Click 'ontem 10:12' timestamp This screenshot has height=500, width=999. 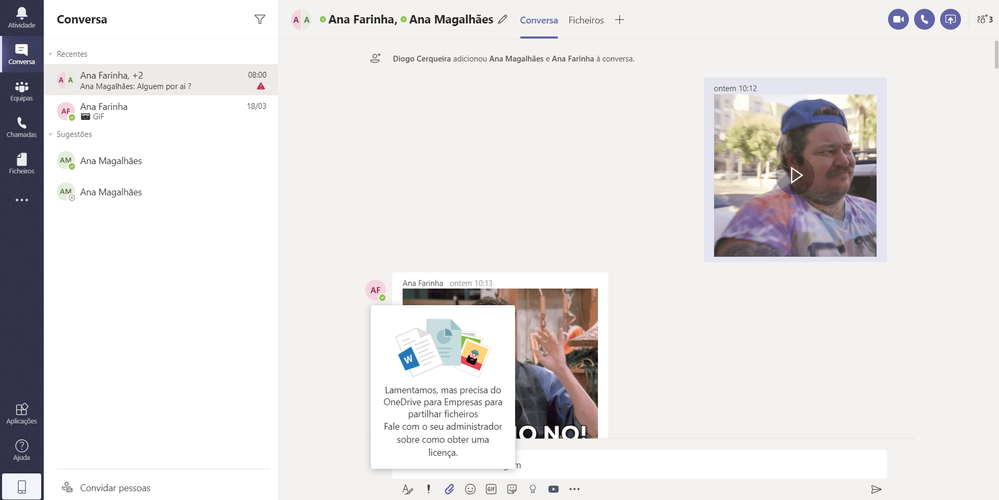click(735, 89)
